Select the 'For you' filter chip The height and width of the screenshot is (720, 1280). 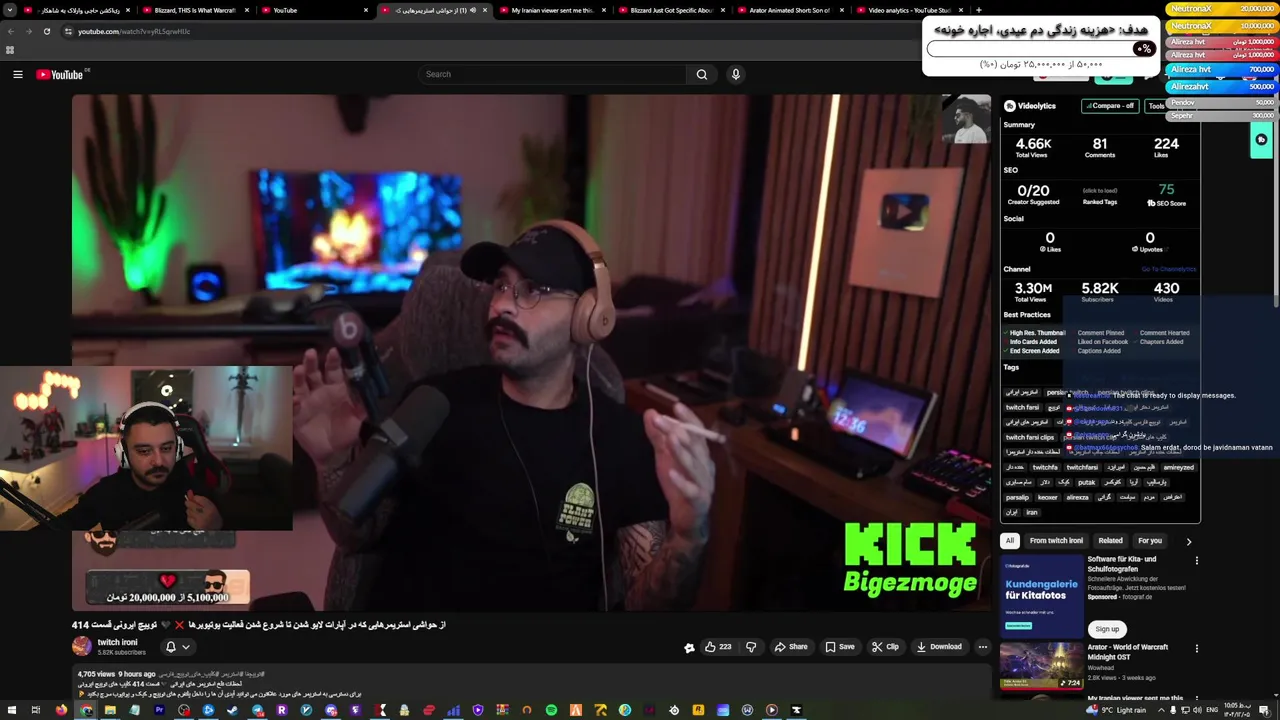pyautogui.click(x=1150, y=541)
